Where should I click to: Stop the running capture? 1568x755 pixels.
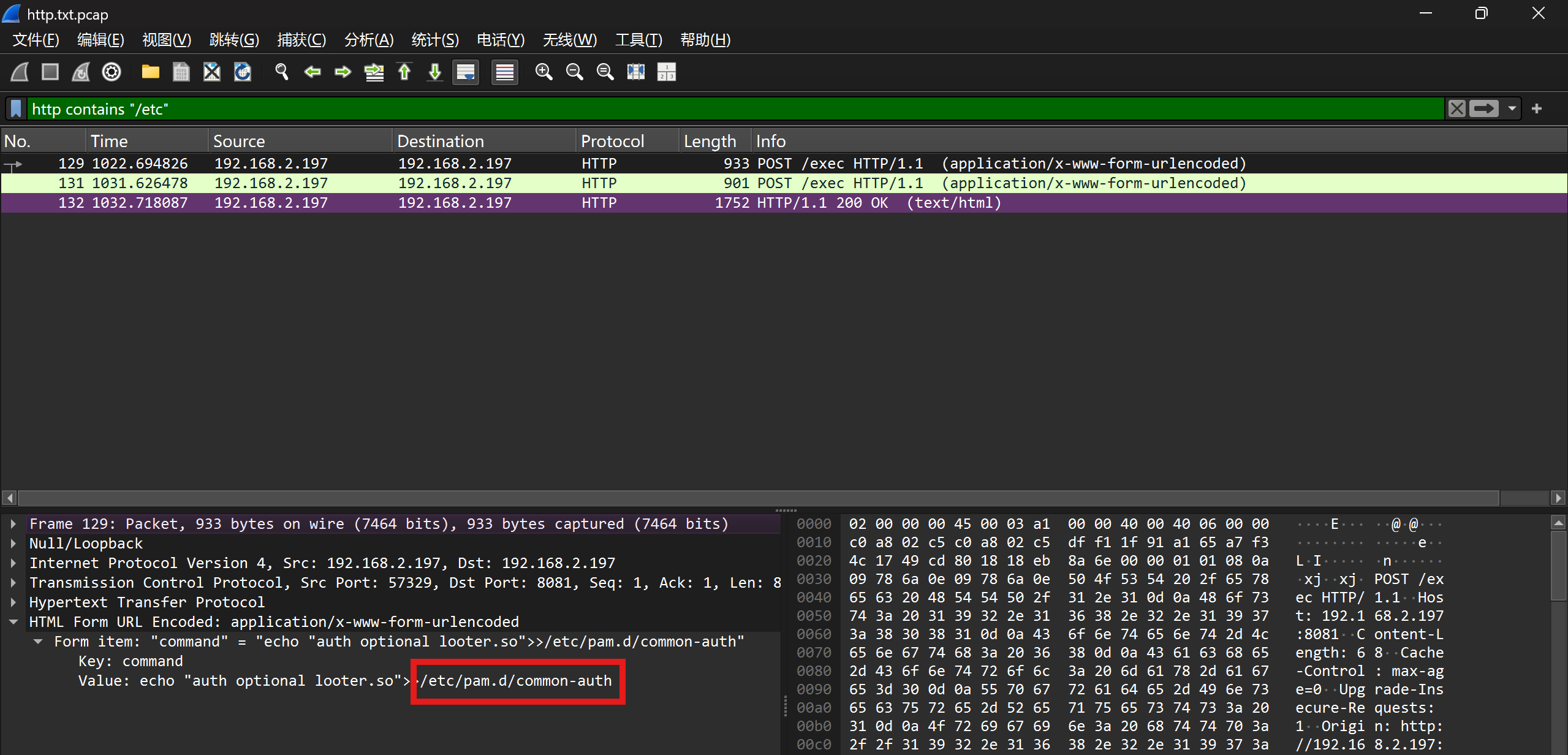50,72
